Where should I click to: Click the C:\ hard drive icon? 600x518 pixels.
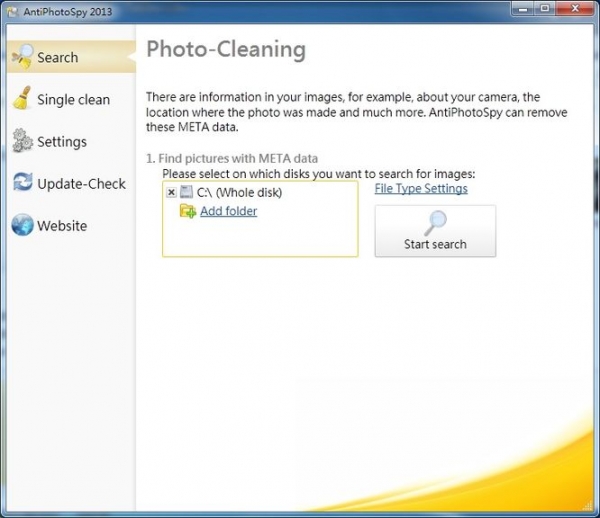click(x=186, y=192)
